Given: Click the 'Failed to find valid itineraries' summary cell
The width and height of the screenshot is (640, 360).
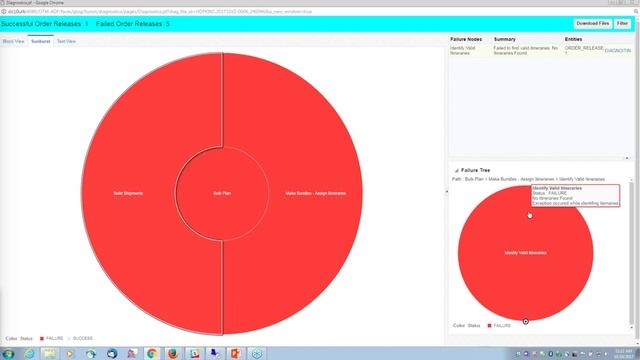Looking at the screenshot, I should (x=525, y=50).
